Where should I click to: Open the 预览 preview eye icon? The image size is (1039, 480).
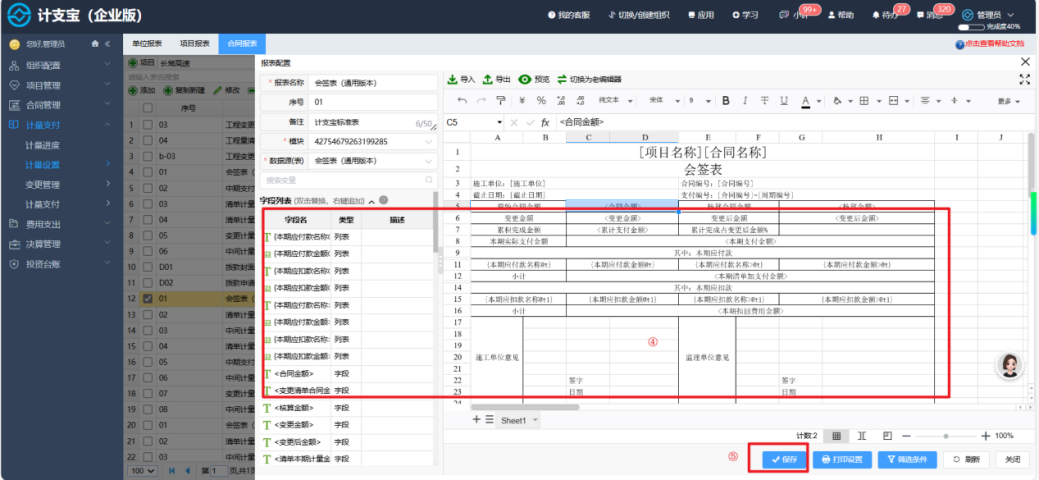(x=525, y=79)
